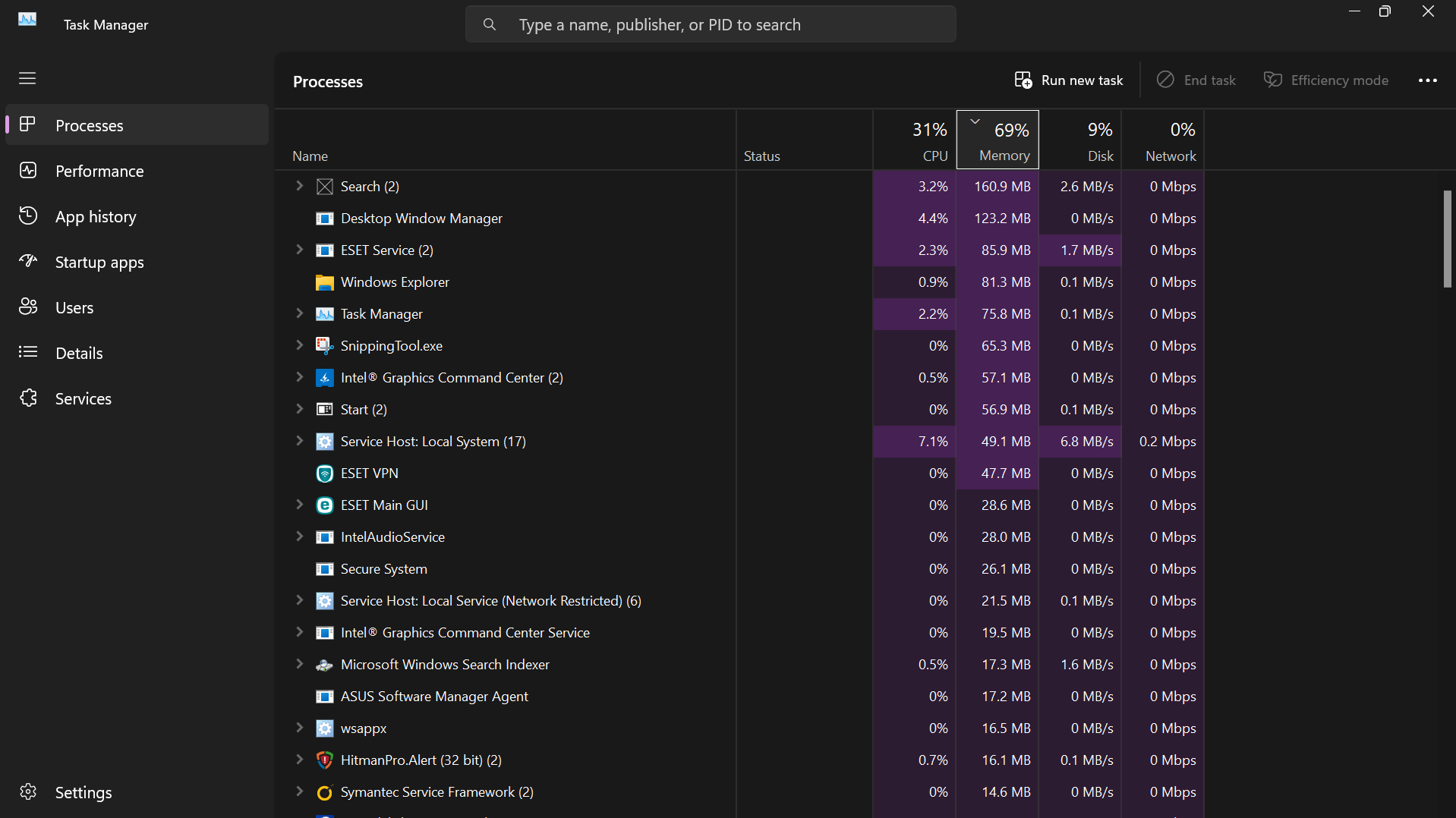Image resolution: width=1456 pixels, height=818 pixels.
Task: Click the process search input field
Action: click(710, 25)
